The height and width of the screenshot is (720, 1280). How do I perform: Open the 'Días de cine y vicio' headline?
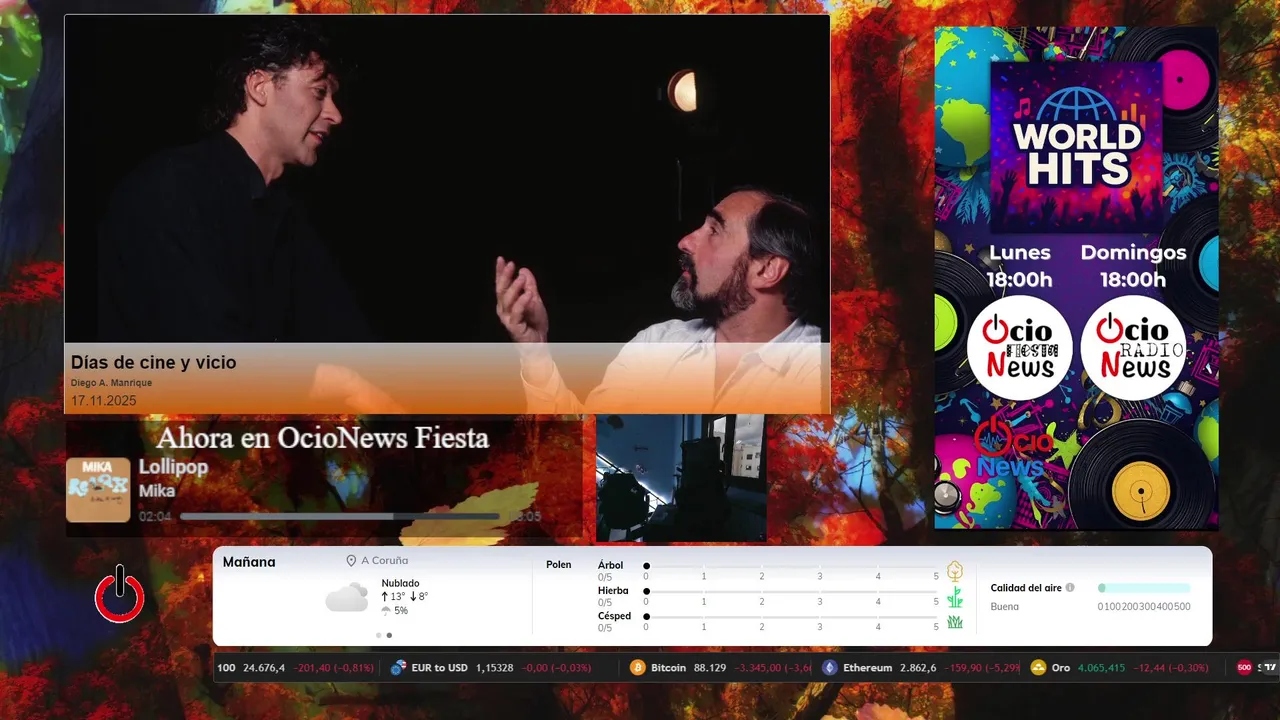(x=153, y=363)
